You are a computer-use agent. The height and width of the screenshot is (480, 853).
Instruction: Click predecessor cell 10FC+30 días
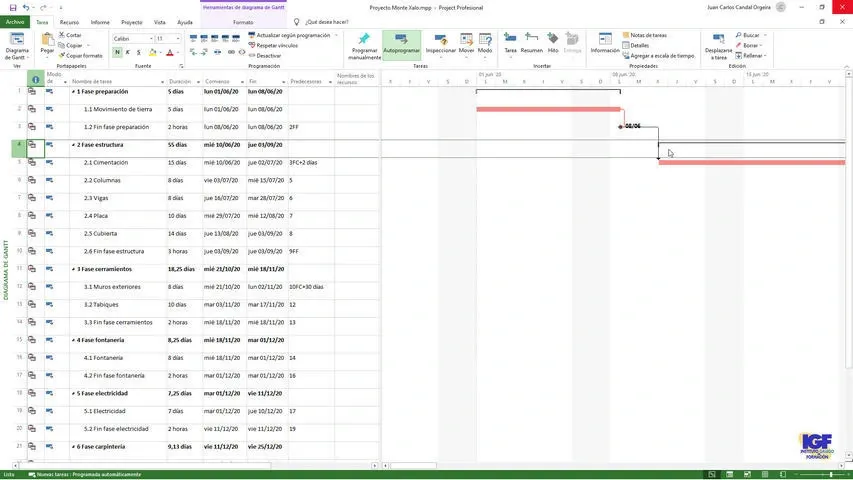pyautogui.click(x=311, y=287)
